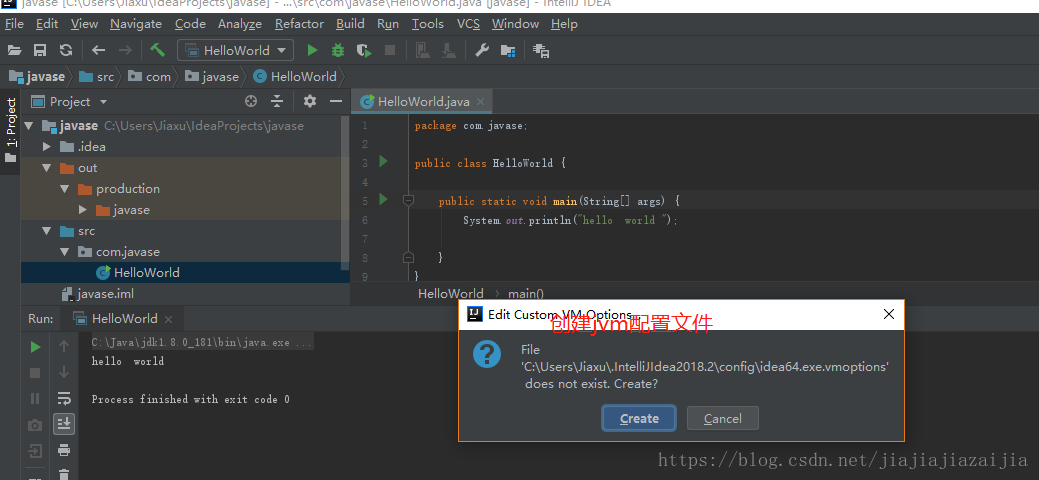The width and height of the screenshot is (1039, 480).
Task: Click the src breadcrumb in navigation bar
Action: [x=97, y=77]
